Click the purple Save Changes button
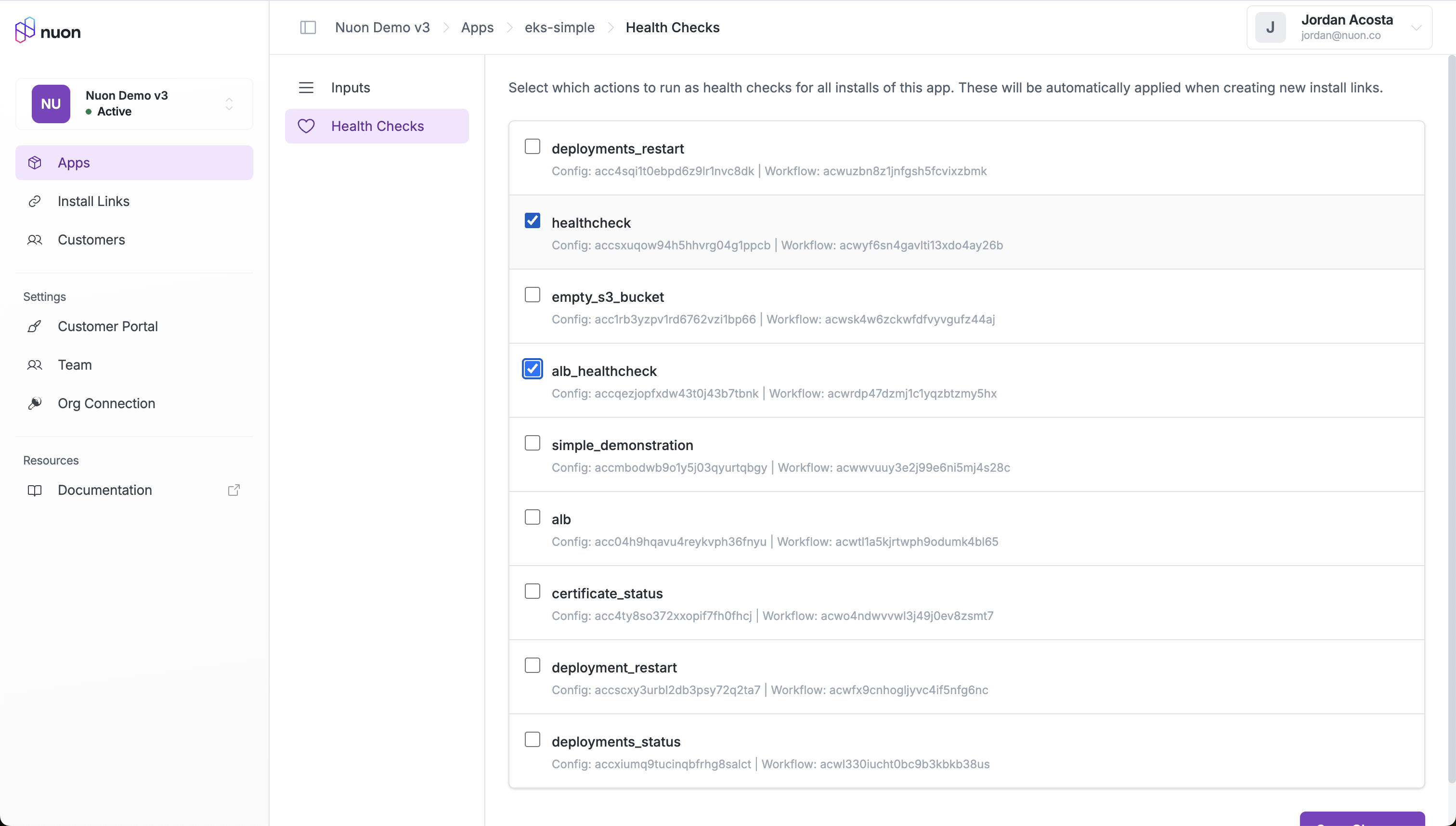The height and width of the screenshot is (826, 1456). pyautogui.click(x=1361, y=823)
